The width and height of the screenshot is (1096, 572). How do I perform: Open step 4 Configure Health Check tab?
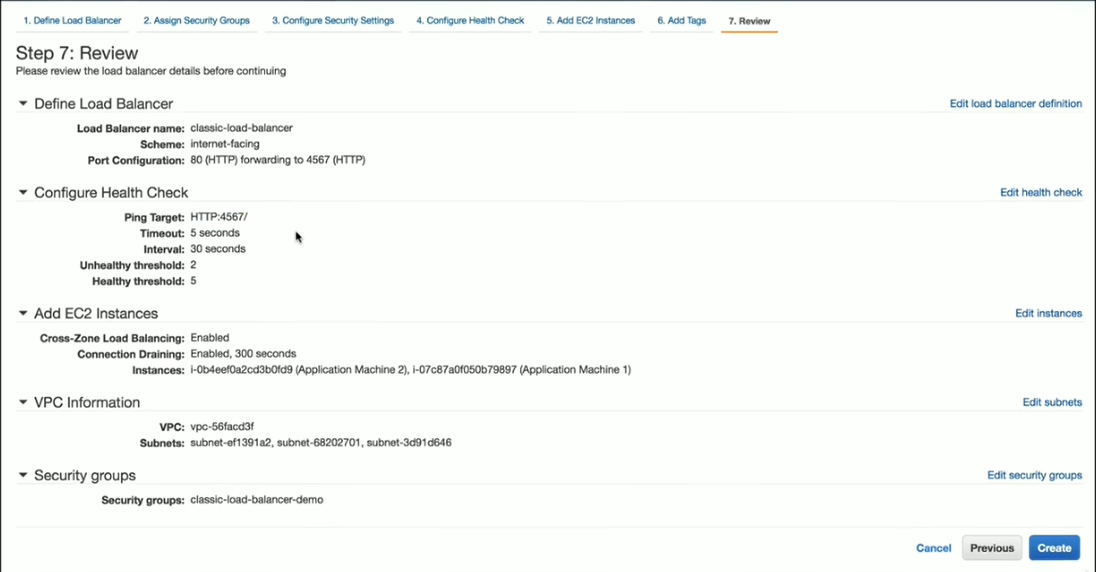(x=470, y=21)
